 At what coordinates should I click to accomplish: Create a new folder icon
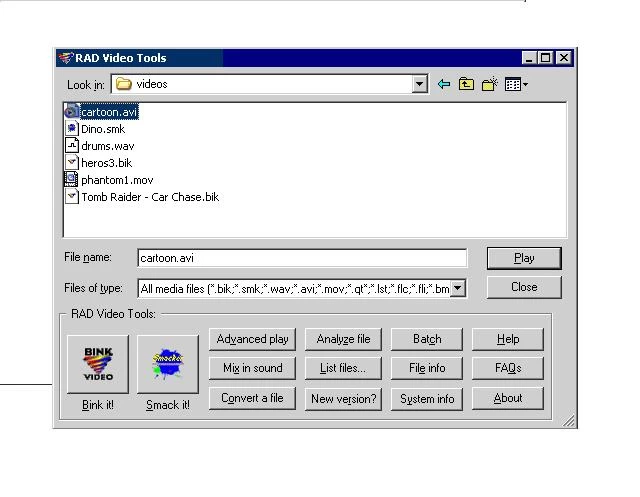[x=489, y=84]
